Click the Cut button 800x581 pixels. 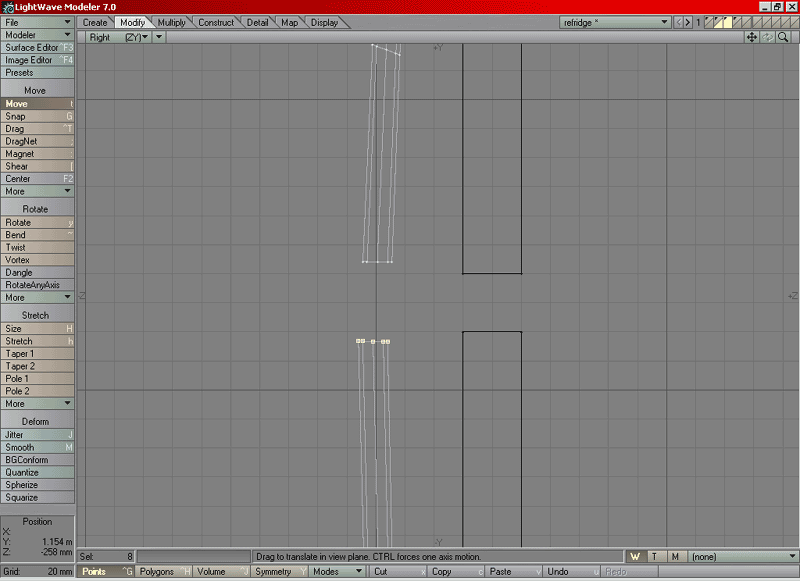pyautogui.click(x=397, y=571)
